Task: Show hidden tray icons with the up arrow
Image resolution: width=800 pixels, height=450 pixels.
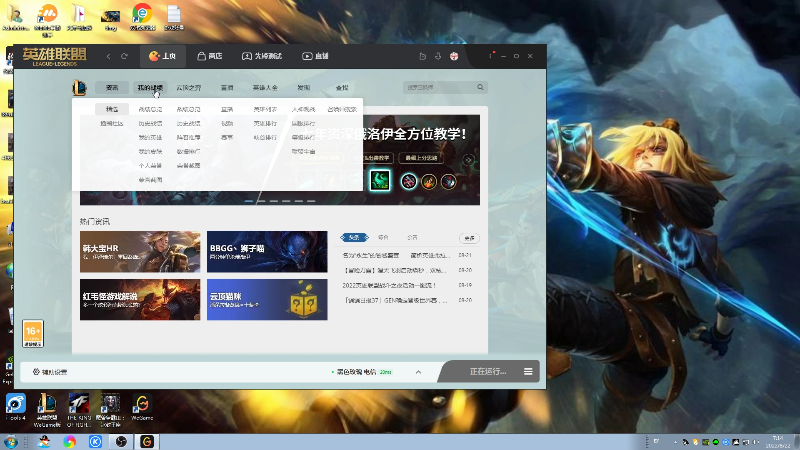Action: (x=676, y=442)
